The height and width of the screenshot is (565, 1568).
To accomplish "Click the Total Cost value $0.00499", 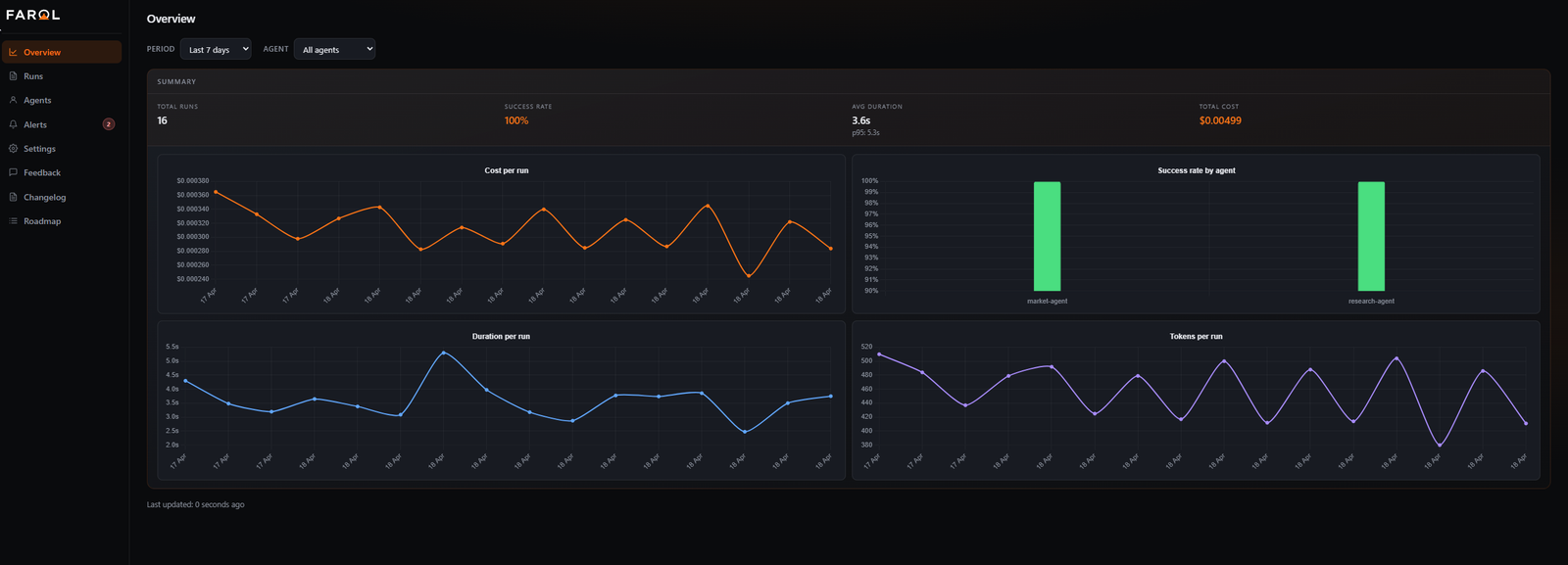I will [x=1220, y=120].
